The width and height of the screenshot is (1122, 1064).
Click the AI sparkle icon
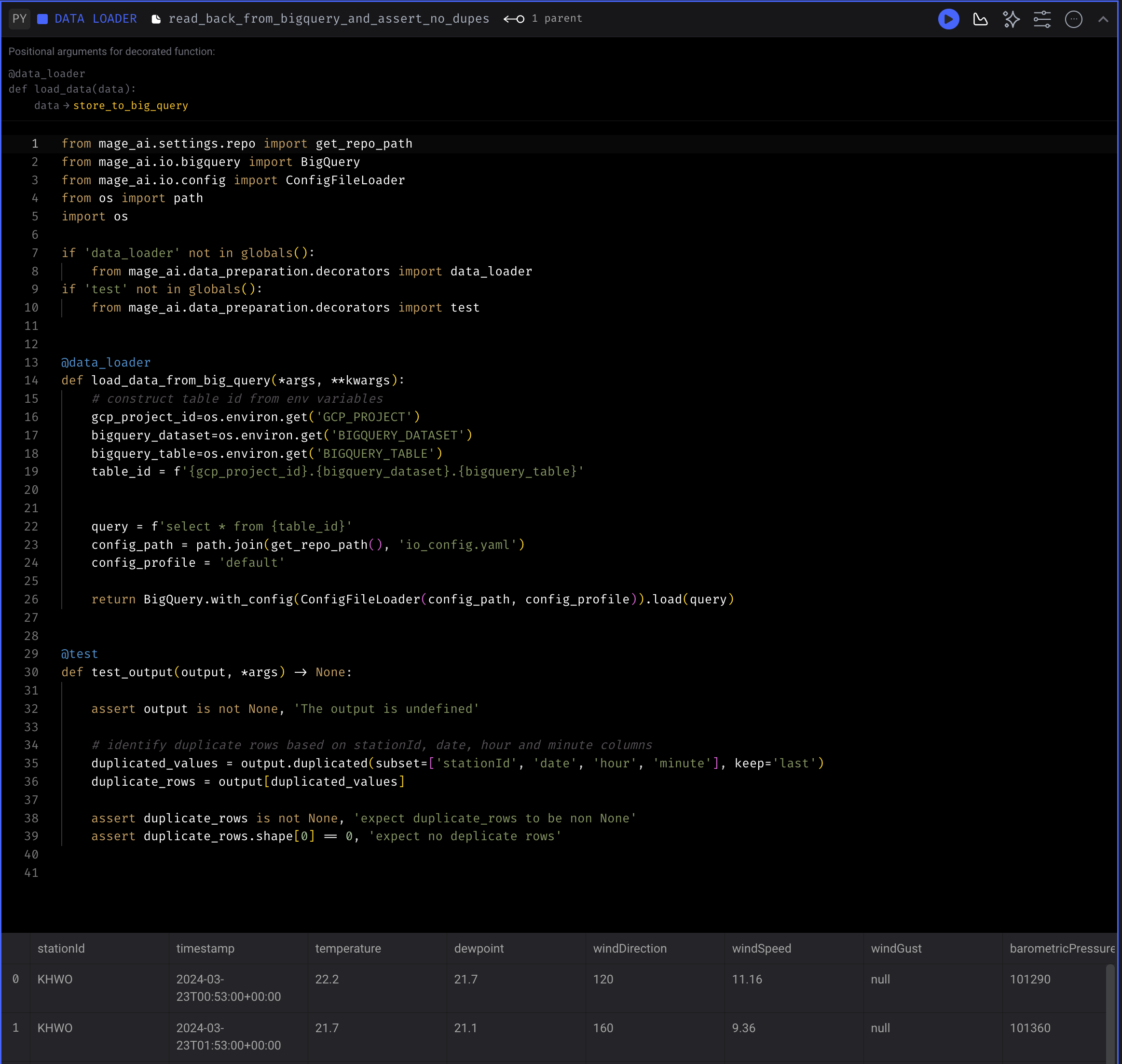(1012, 19)
